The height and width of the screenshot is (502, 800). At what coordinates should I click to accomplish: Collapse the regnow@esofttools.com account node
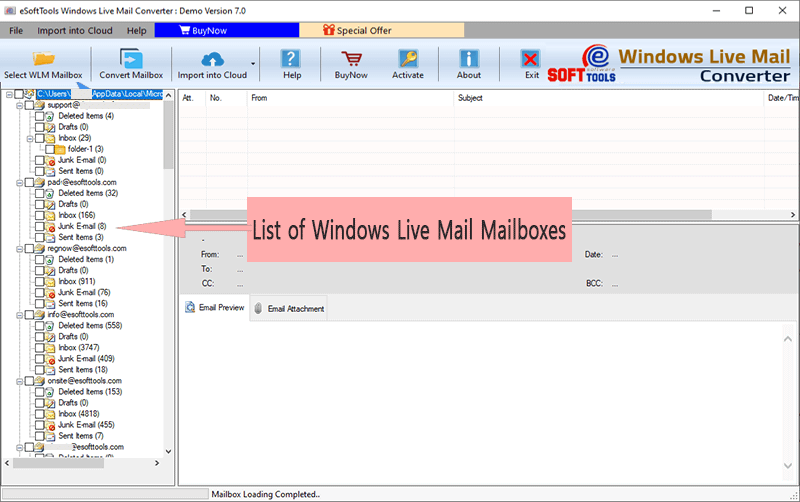(x=19, y=249)
